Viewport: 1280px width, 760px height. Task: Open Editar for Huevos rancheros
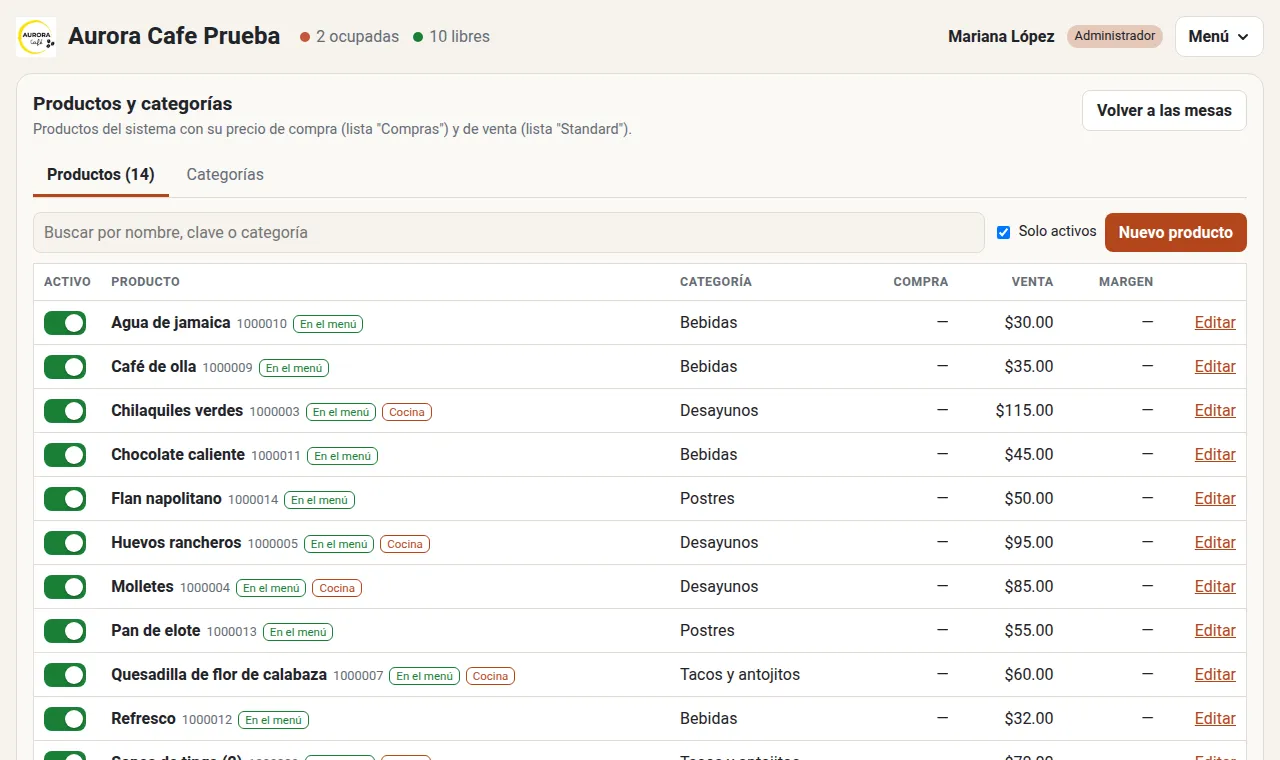click(1215, 543)
